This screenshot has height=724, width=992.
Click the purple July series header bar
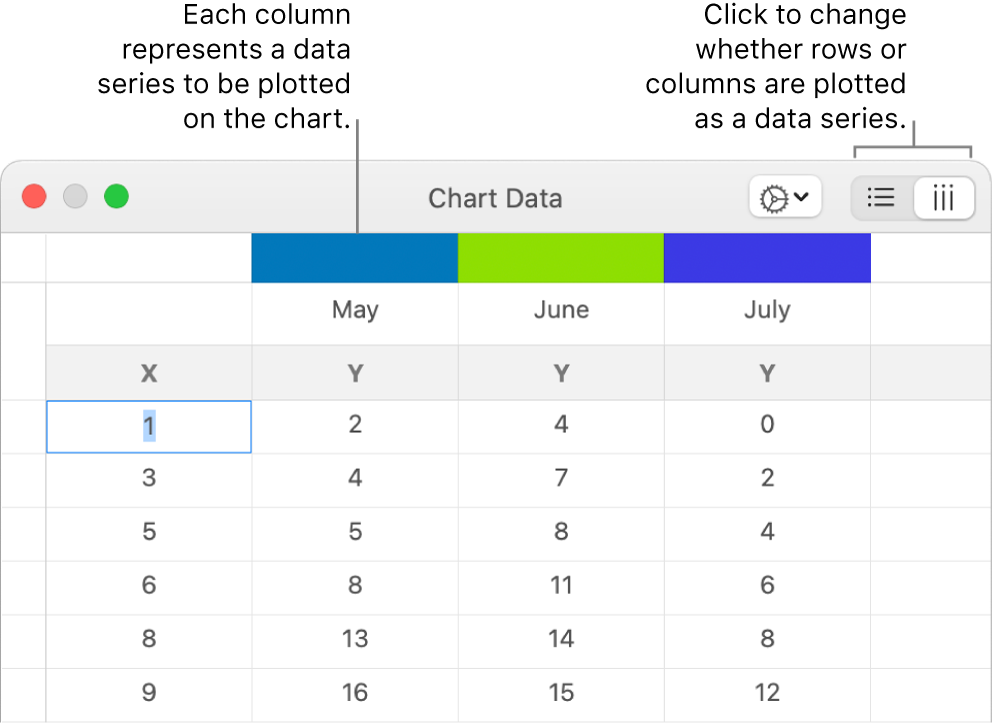(767, 257)
